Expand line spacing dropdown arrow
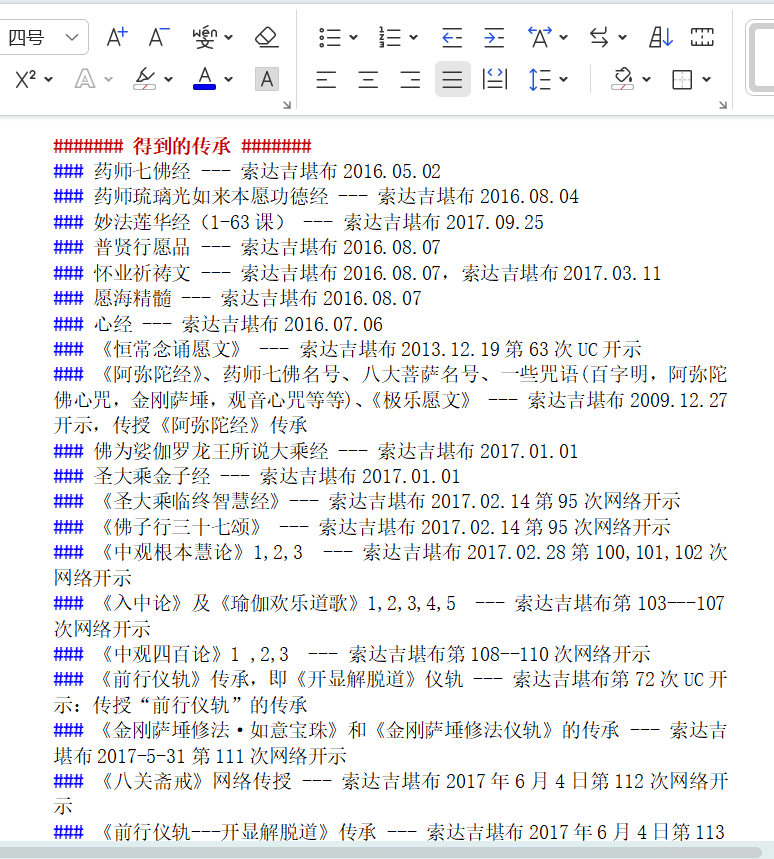774x859 pixels. 563,79
